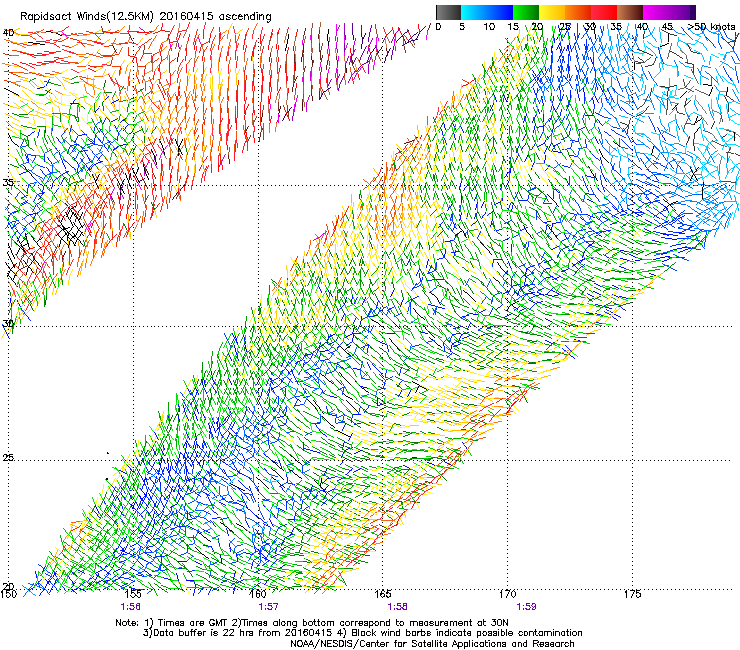Click the longitude label '155'
The height and width of the screenshot is (650, 740).
(x=133, y=594)
